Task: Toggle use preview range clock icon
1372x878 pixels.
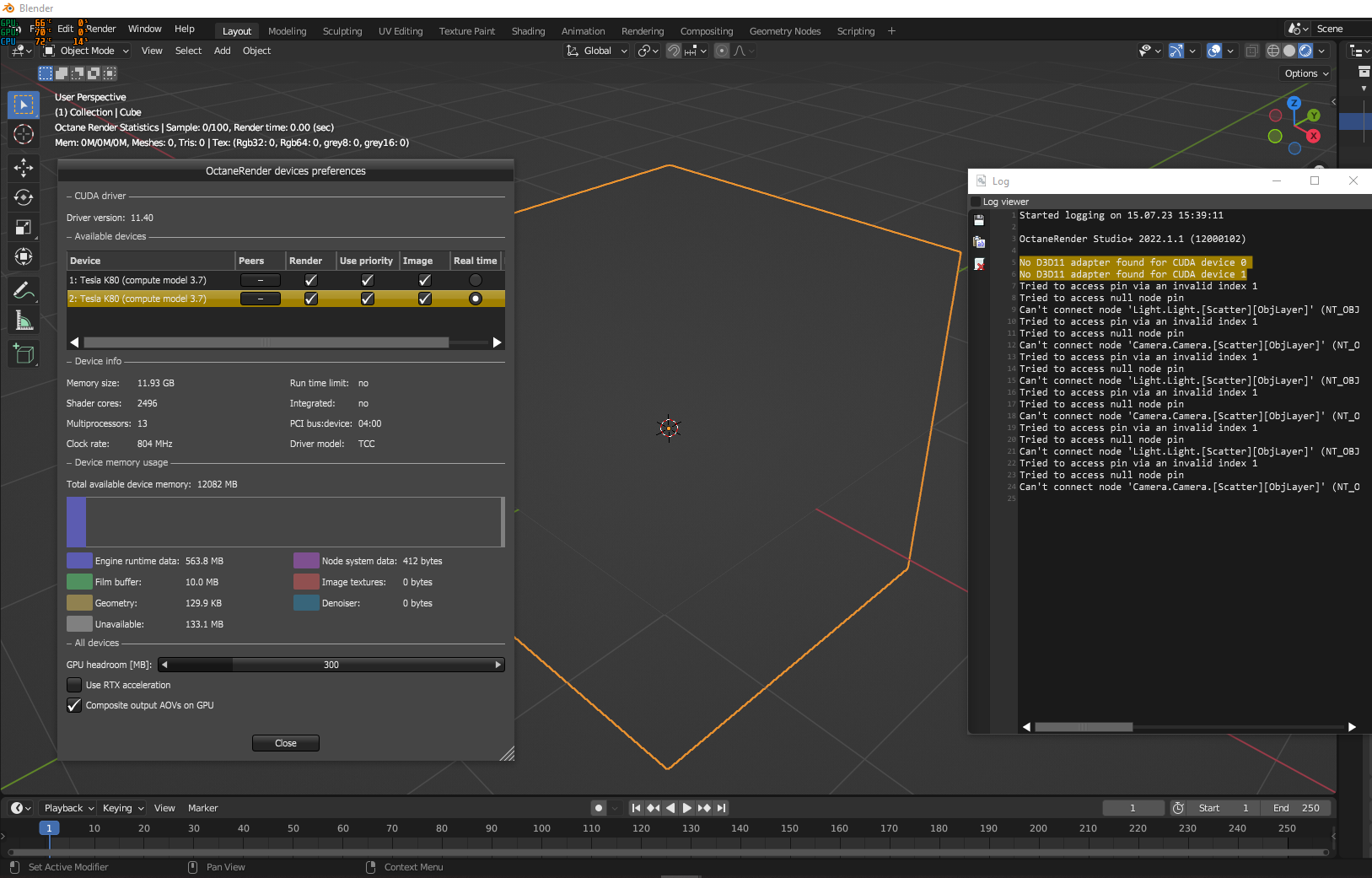Action: click(1178, 808)
